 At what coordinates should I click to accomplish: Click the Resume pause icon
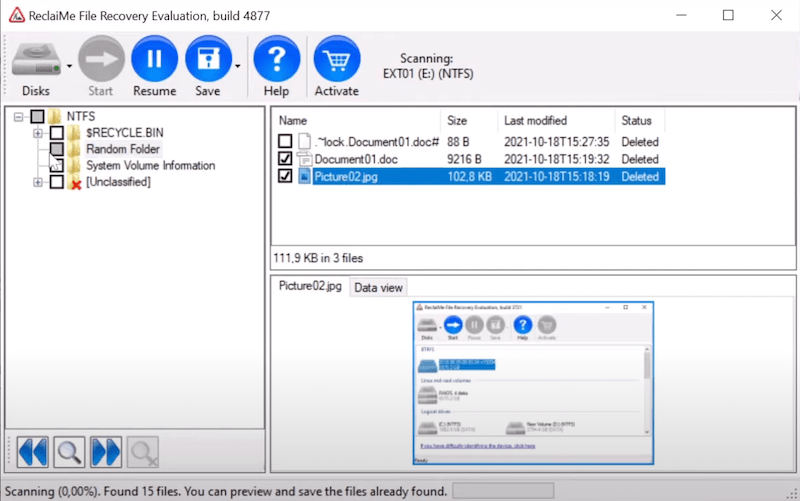pyautogui.click(x=155, y=59)
